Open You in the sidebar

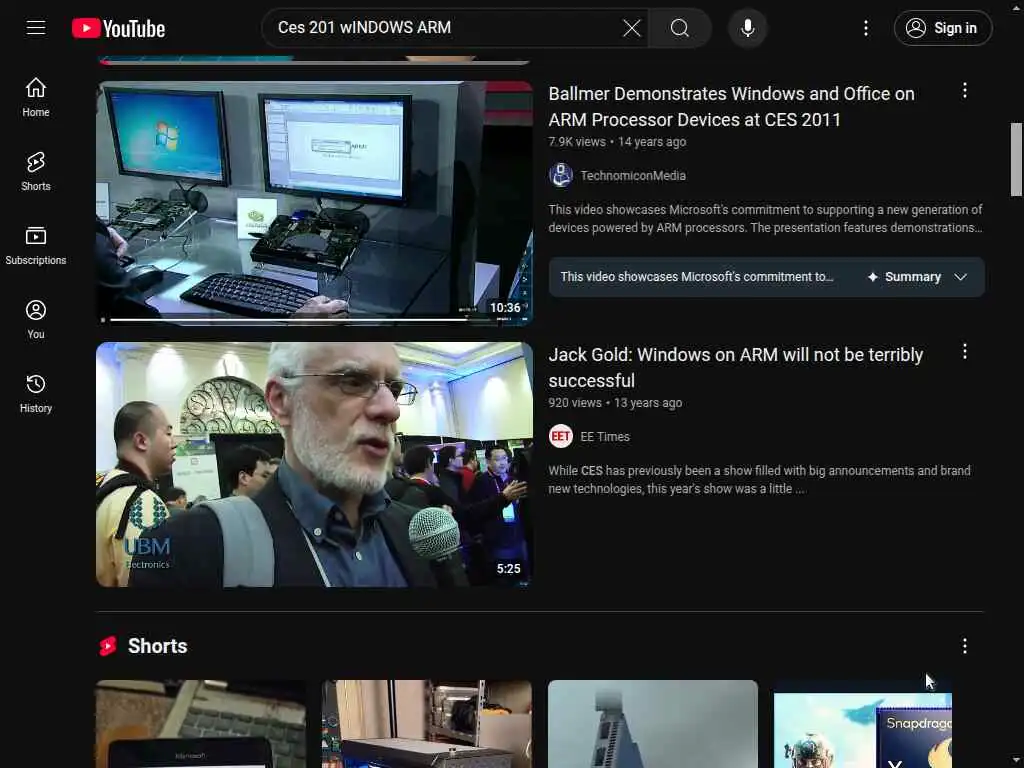click(36, 319)
